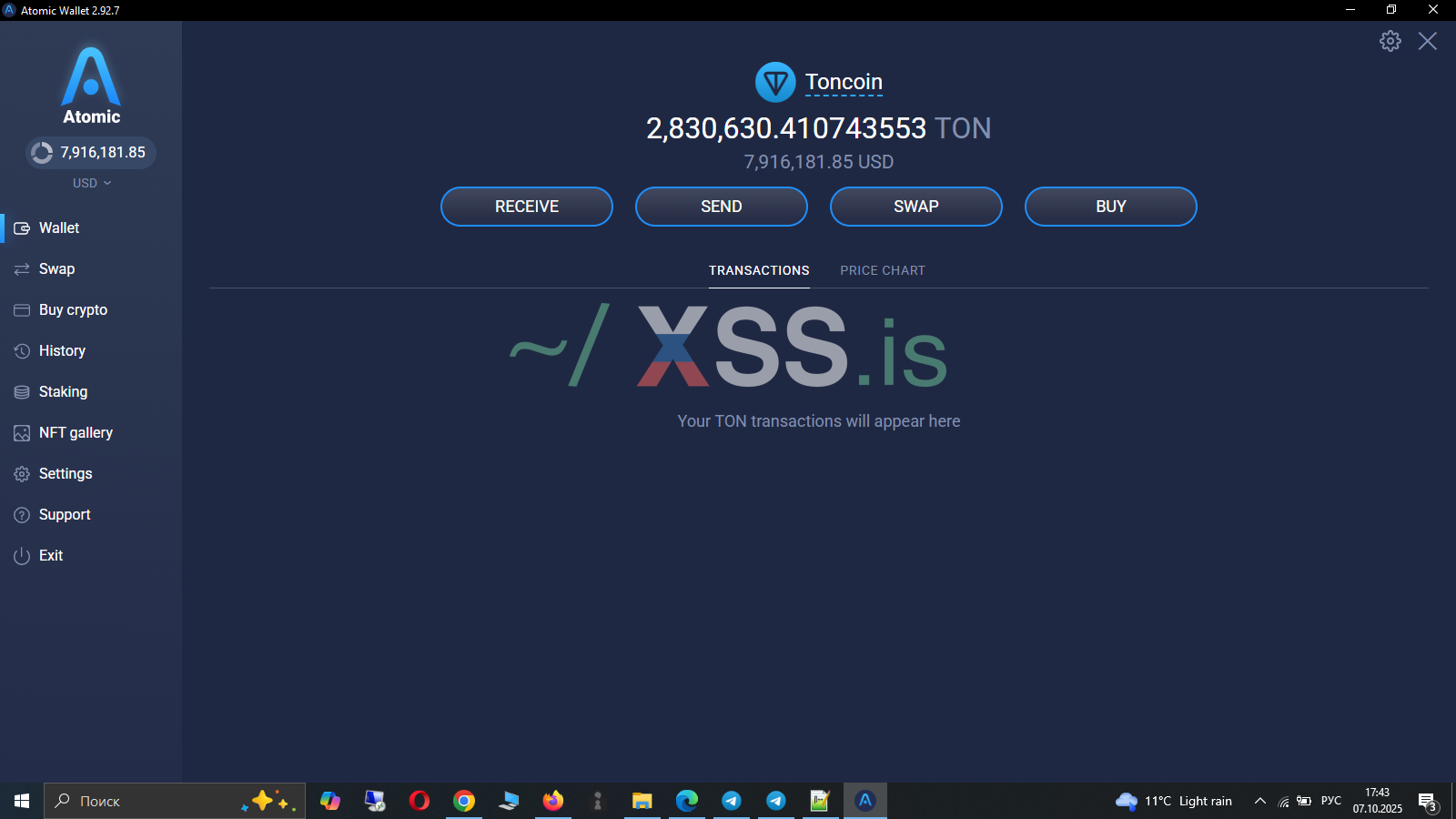Switch the РУС keyboard language indicator
Viewport: 1456px width, 819px height.
point(1331,801)
